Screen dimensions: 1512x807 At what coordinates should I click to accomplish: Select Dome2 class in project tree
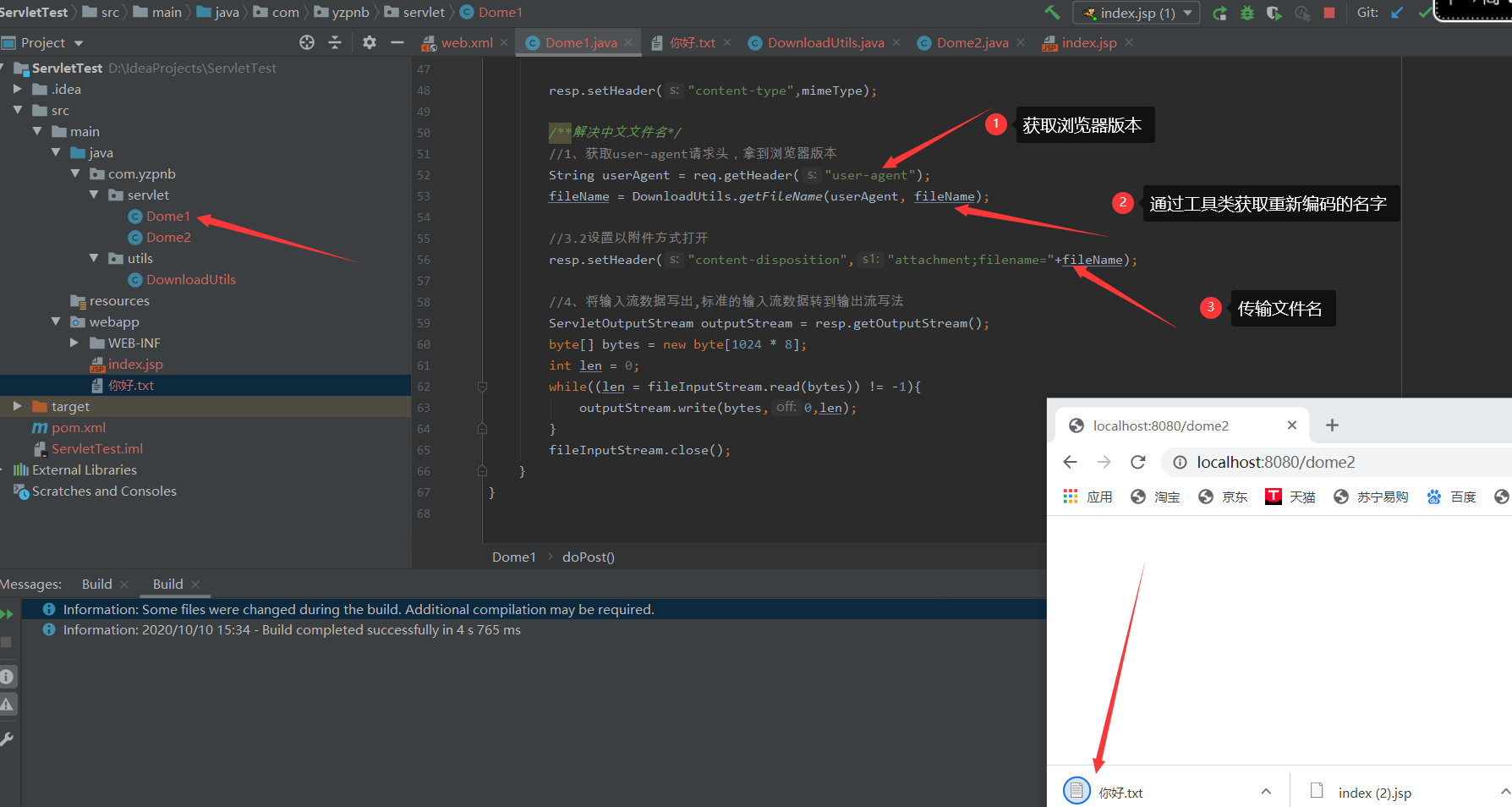point(168,237)
